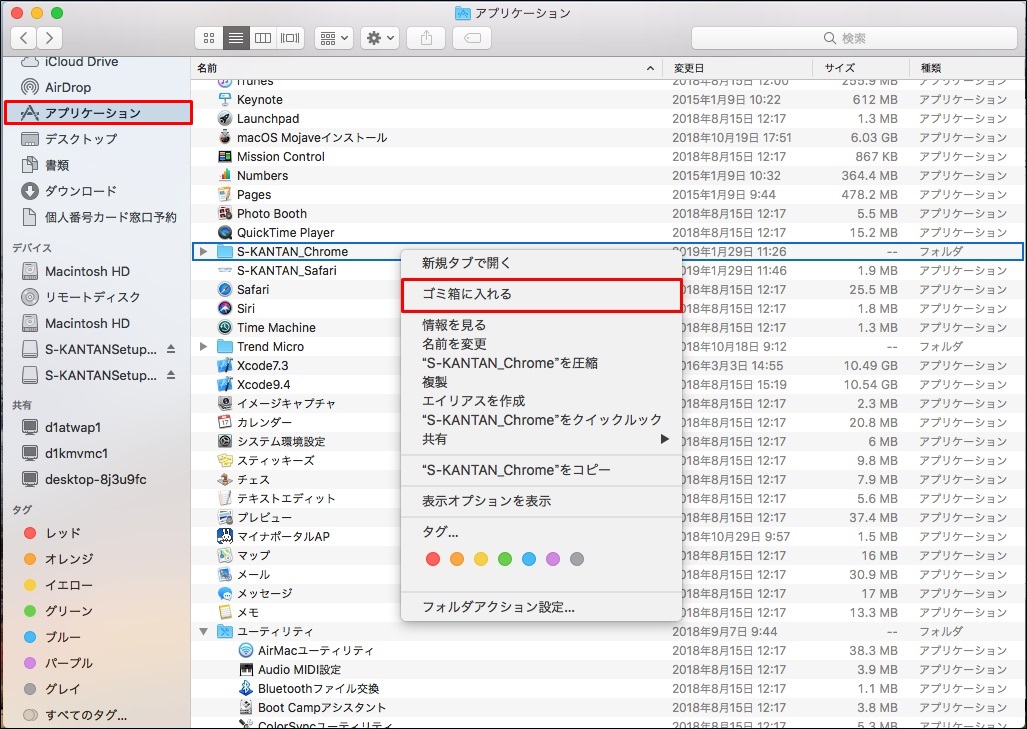
Task: Select the Xcode7.3 app icon
Action: [226, 365]
